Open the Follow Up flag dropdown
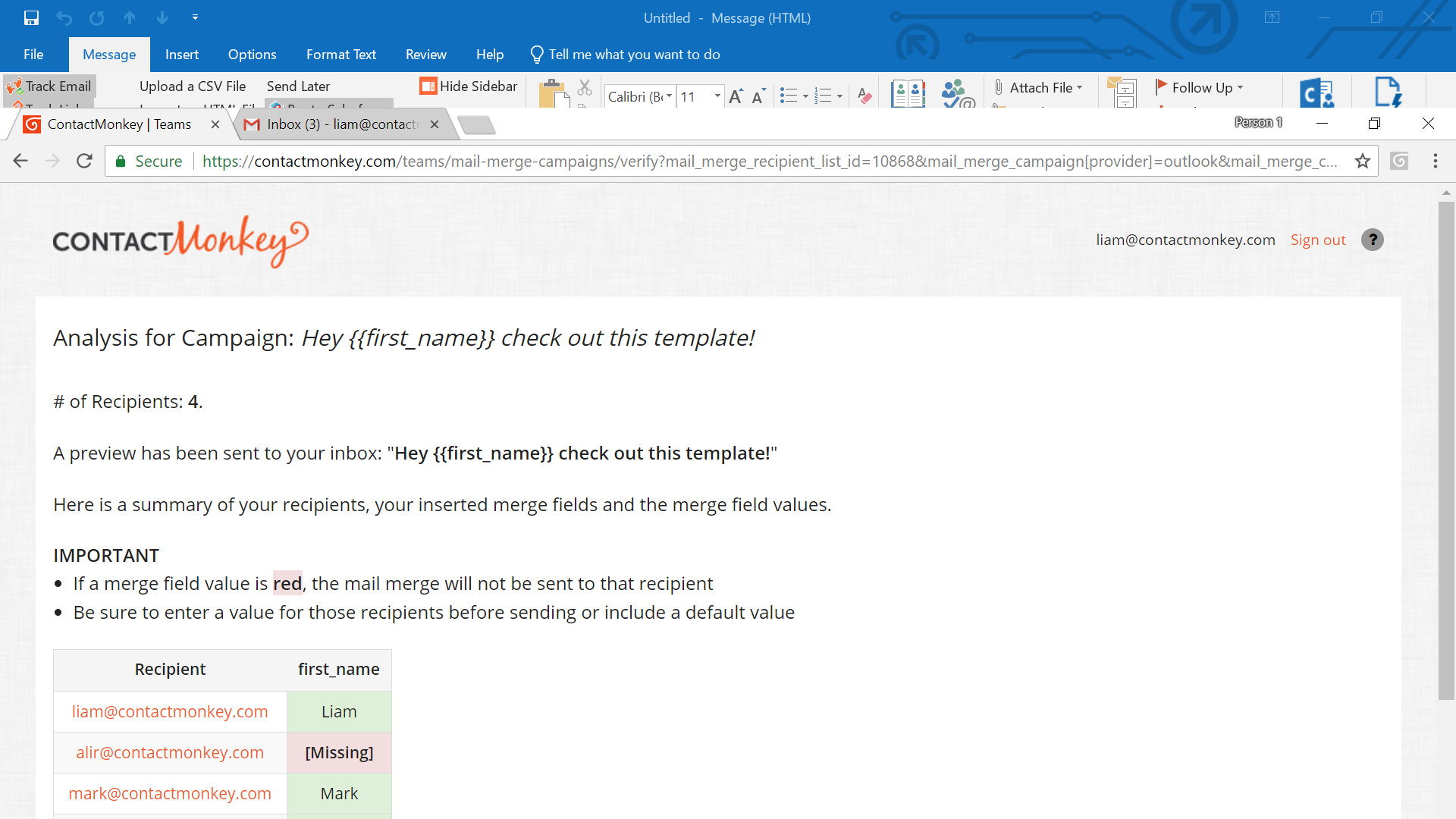The image size is (1456, 819). 1200,88
